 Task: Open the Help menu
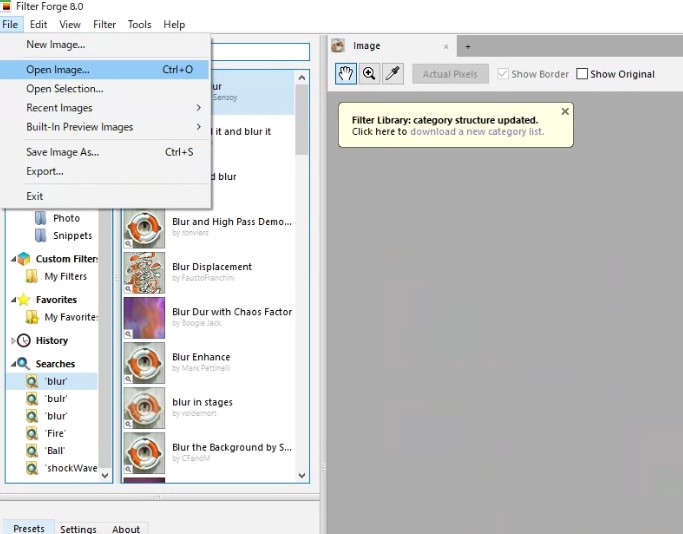pos(174,24)
